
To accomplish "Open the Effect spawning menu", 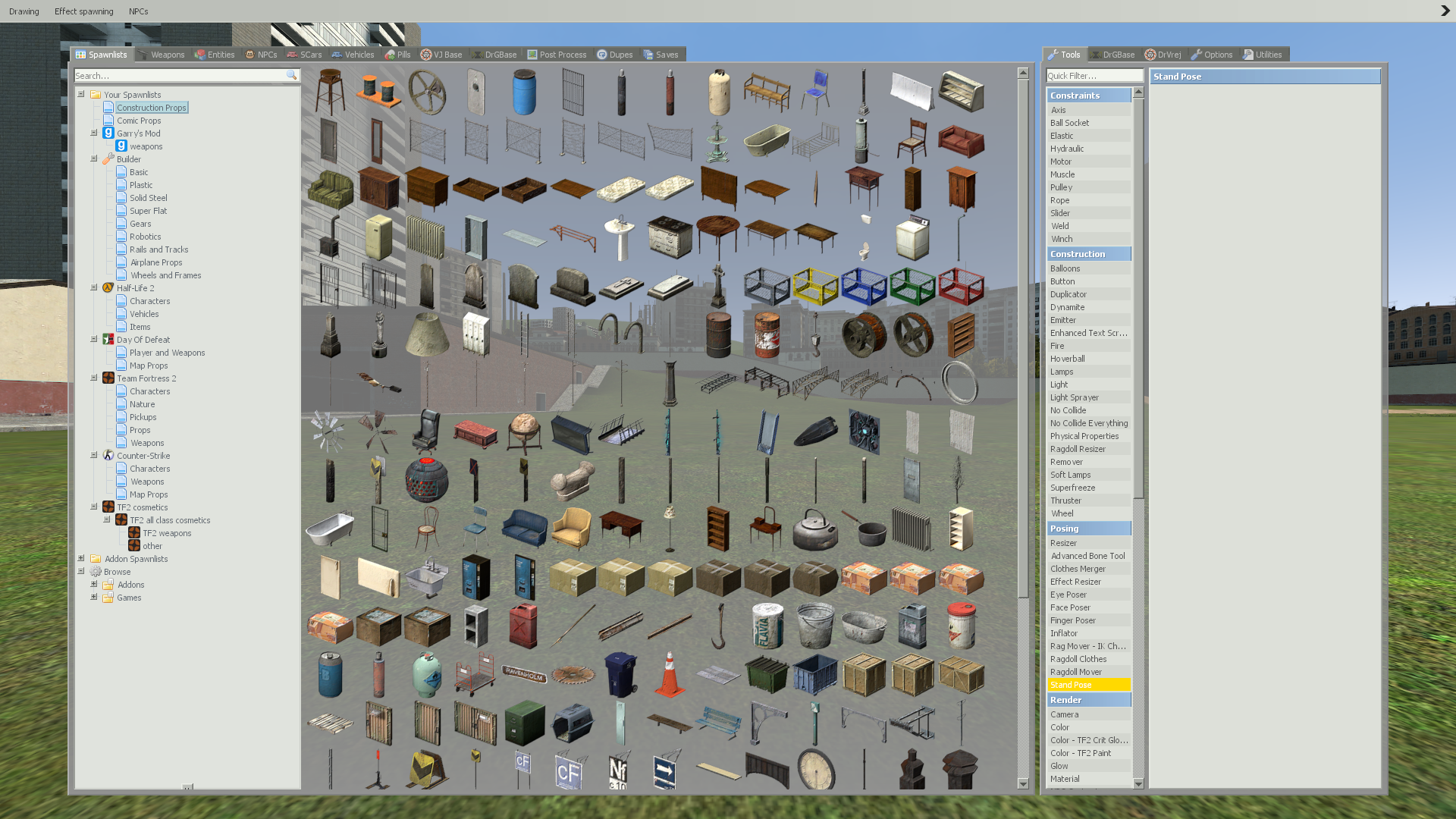I will 84,11.
